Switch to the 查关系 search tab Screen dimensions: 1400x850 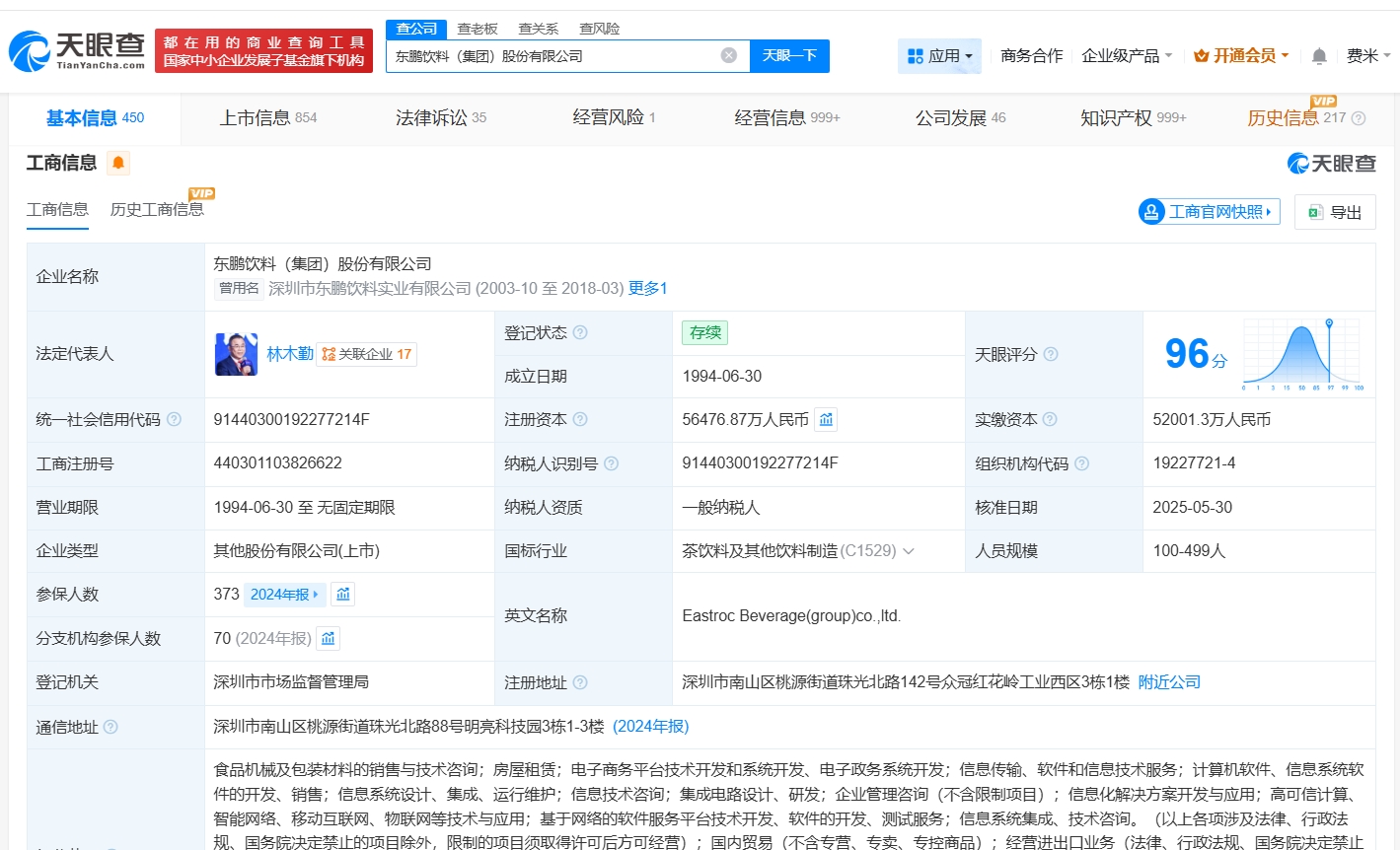pyautogui.click(x=539, y=29)
